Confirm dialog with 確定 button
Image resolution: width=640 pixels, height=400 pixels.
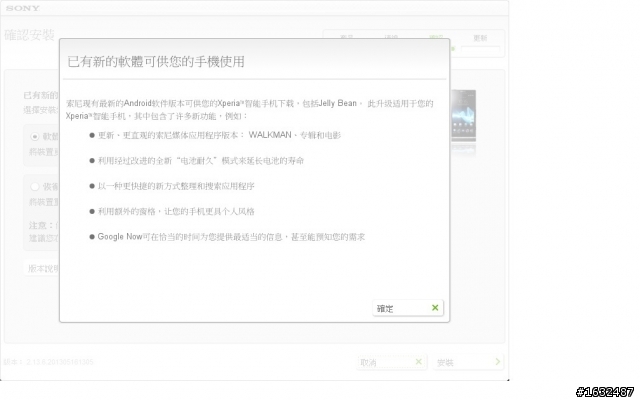click(408, 308)
